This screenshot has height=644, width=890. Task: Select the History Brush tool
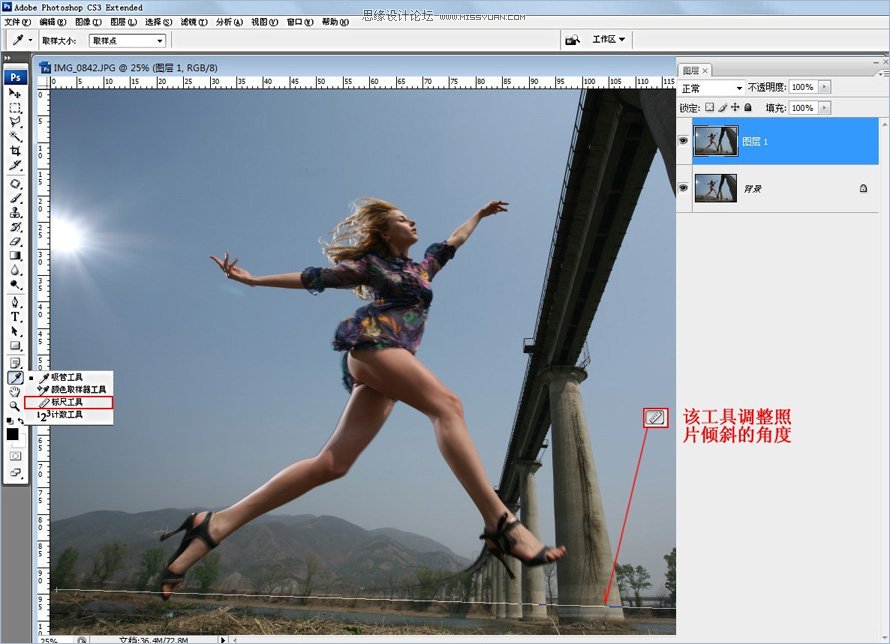pyautogui.click(x=15, y=227)
